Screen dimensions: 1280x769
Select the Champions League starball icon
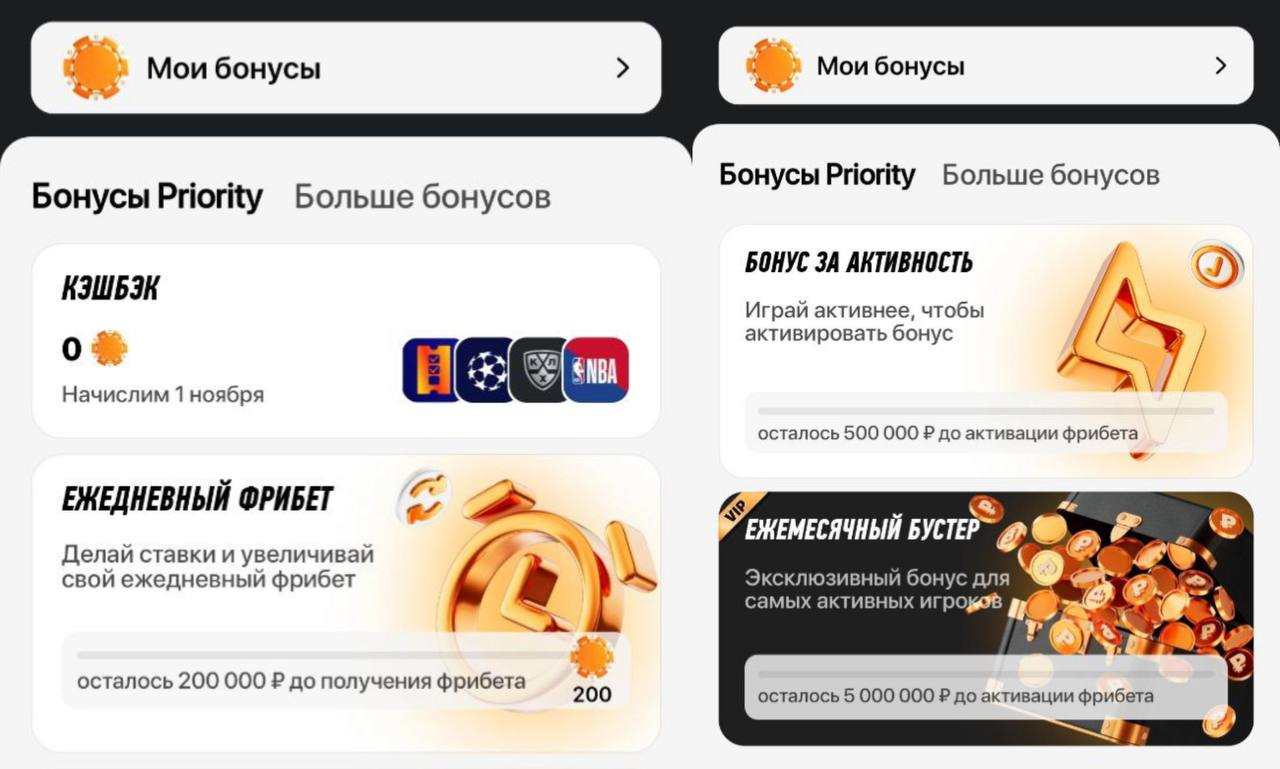pos(487,370)
